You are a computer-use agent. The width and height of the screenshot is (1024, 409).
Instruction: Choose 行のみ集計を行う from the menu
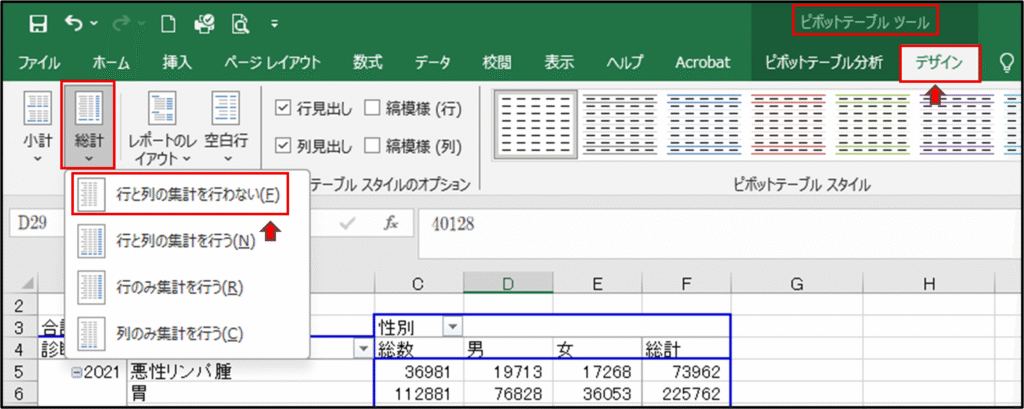(179, 286)
